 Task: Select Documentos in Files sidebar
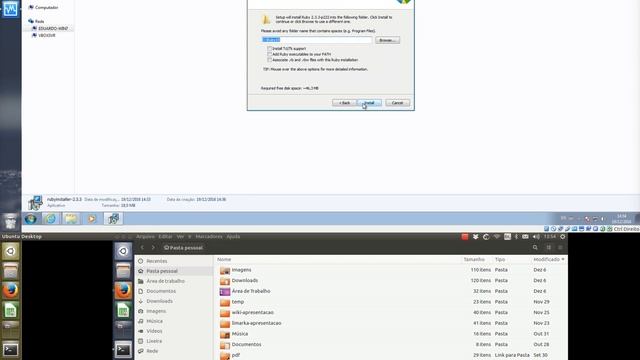161,291
